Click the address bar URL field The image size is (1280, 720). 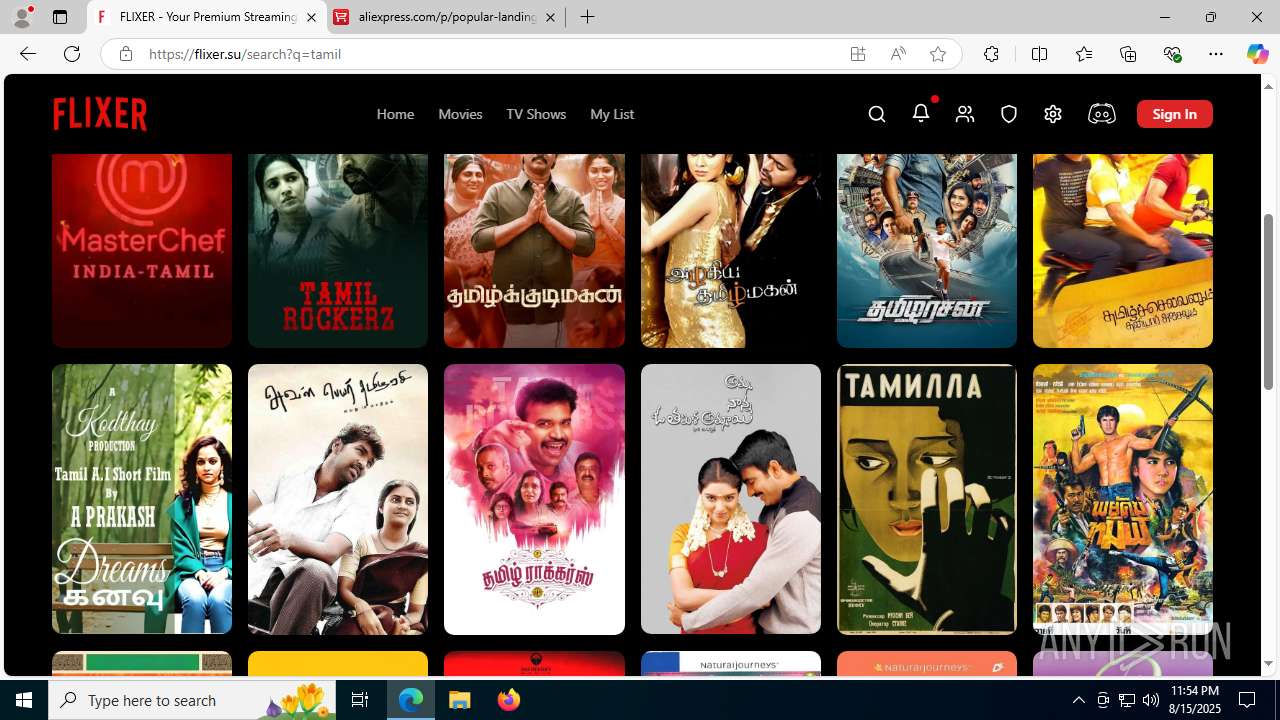(490, 54)
